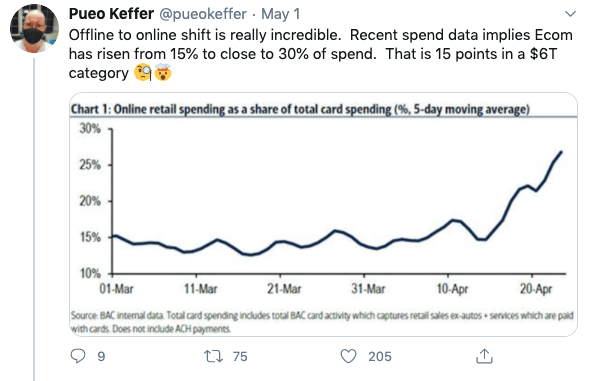The image size is (591, 381).
Task: Click the reply speech bubble icon
Action: [78, 356]
